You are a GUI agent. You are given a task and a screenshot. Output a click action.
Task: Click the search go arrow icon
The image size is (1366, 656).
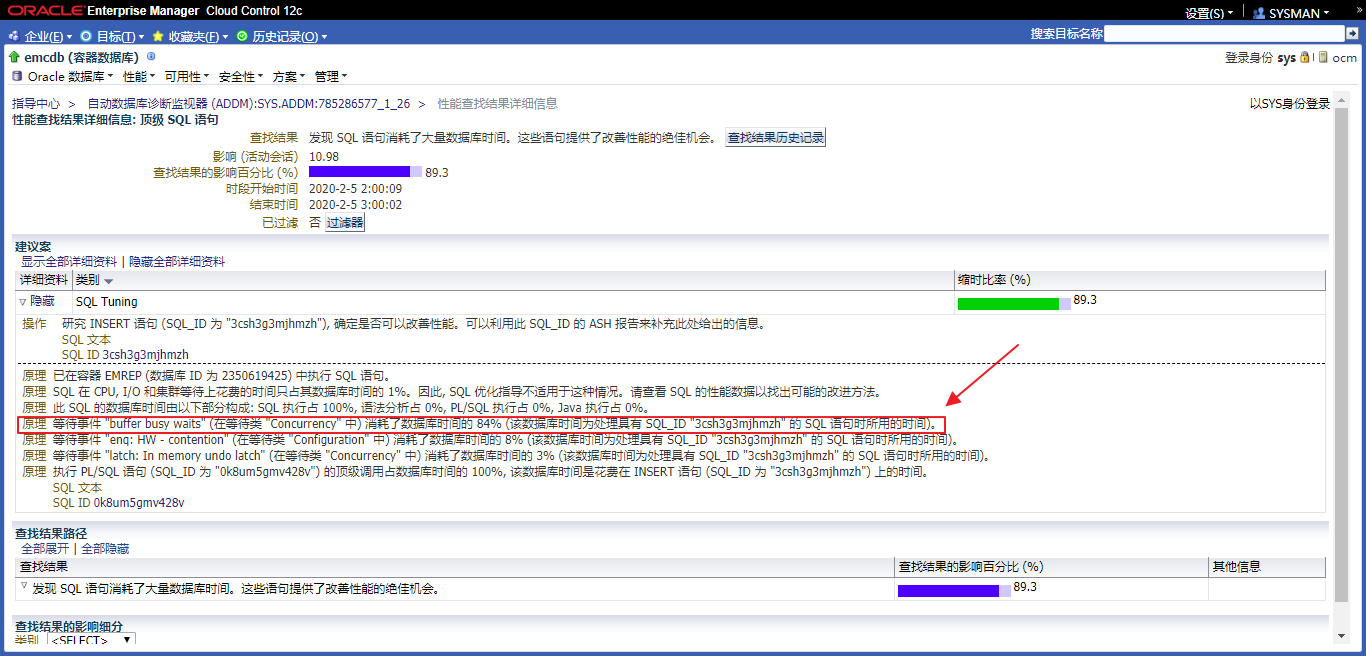[1351, 33]
